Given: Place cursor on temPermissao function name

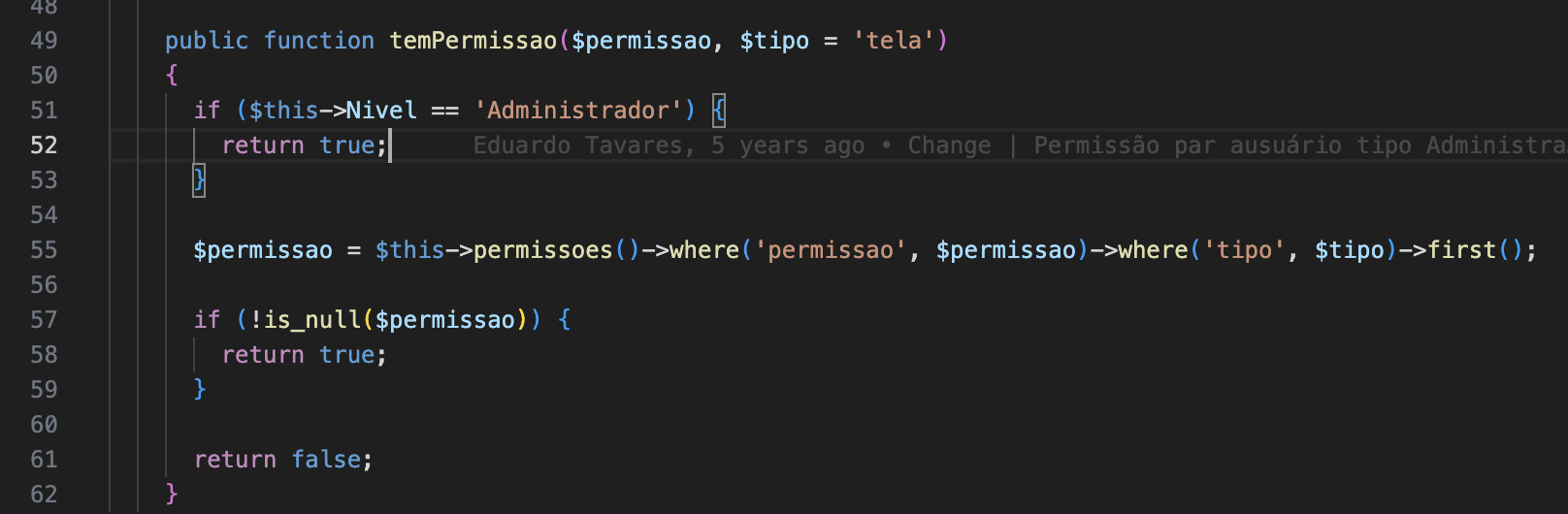Looking at the screenshot, I should point(473,41).
